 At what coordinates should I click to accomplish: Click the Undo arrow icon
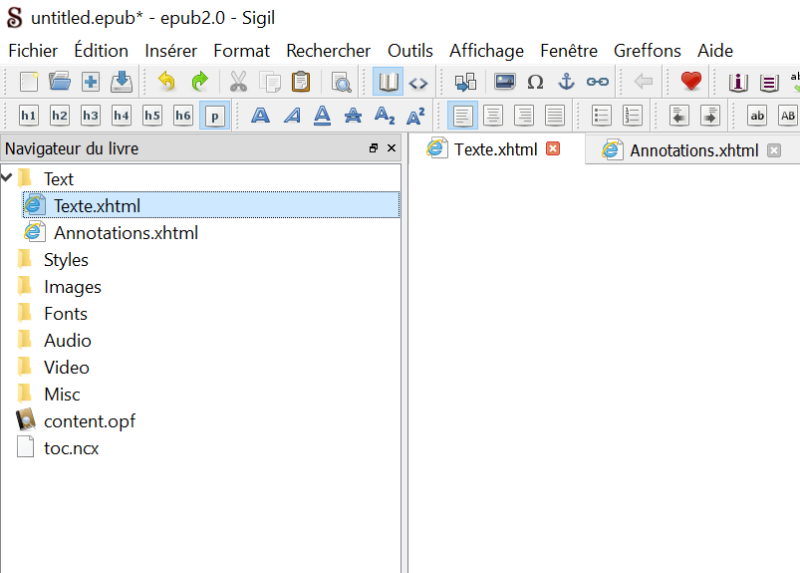point(166,82)
